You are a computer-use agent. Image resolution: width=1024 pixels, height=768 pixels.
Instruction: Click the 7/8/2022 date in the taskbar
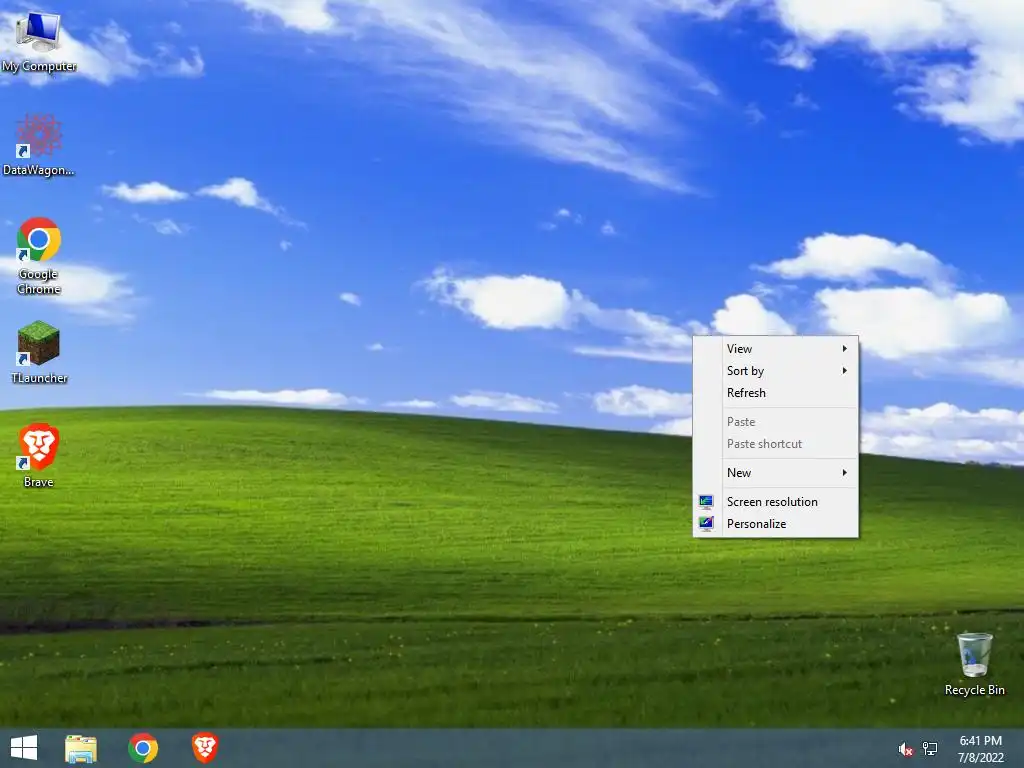(x=980, y=758)
